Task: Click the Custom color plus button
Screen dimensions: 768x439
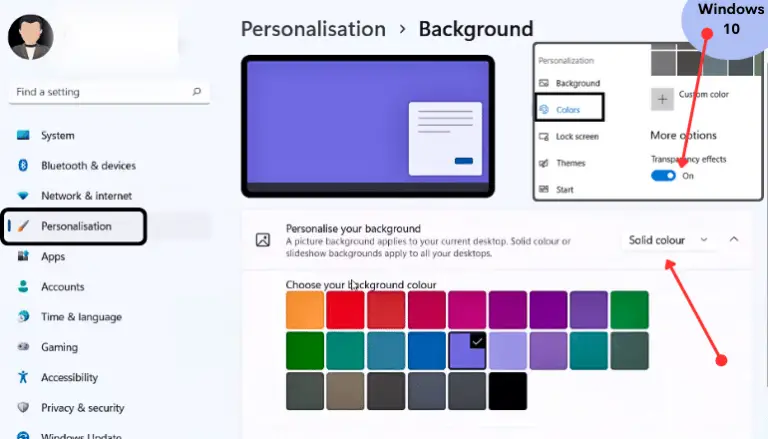Action: tap(662, 98)
